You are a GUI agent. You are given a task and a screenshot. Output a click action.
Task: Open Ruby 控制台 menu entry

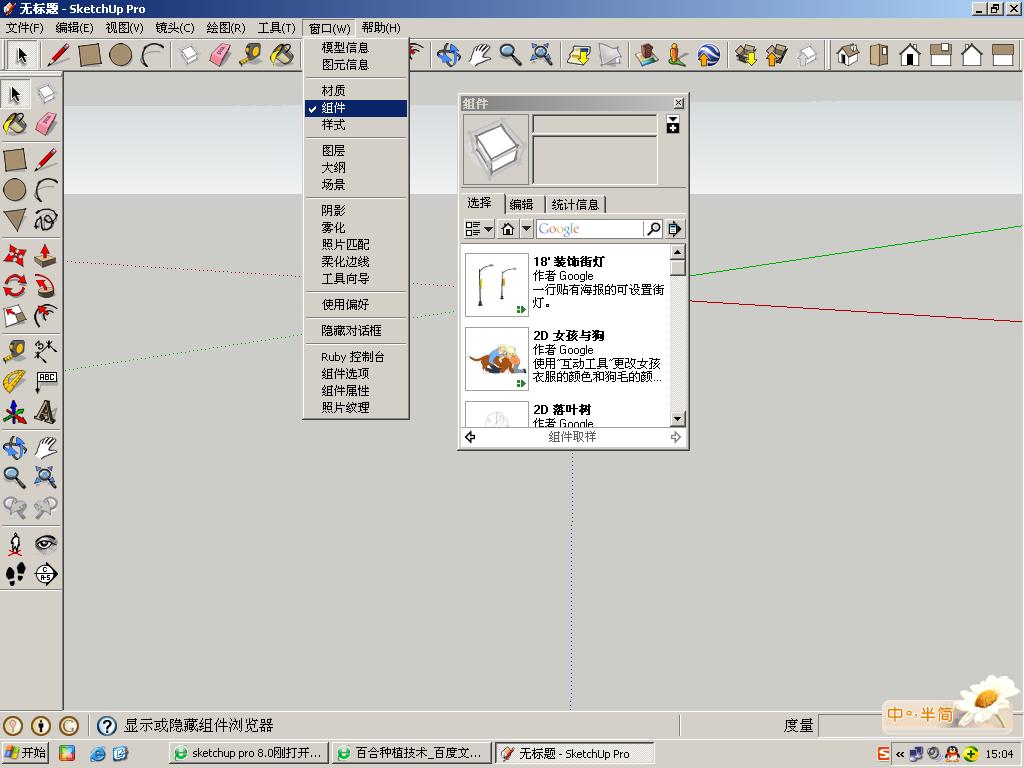pyautogui.click(x=356, y=357)
